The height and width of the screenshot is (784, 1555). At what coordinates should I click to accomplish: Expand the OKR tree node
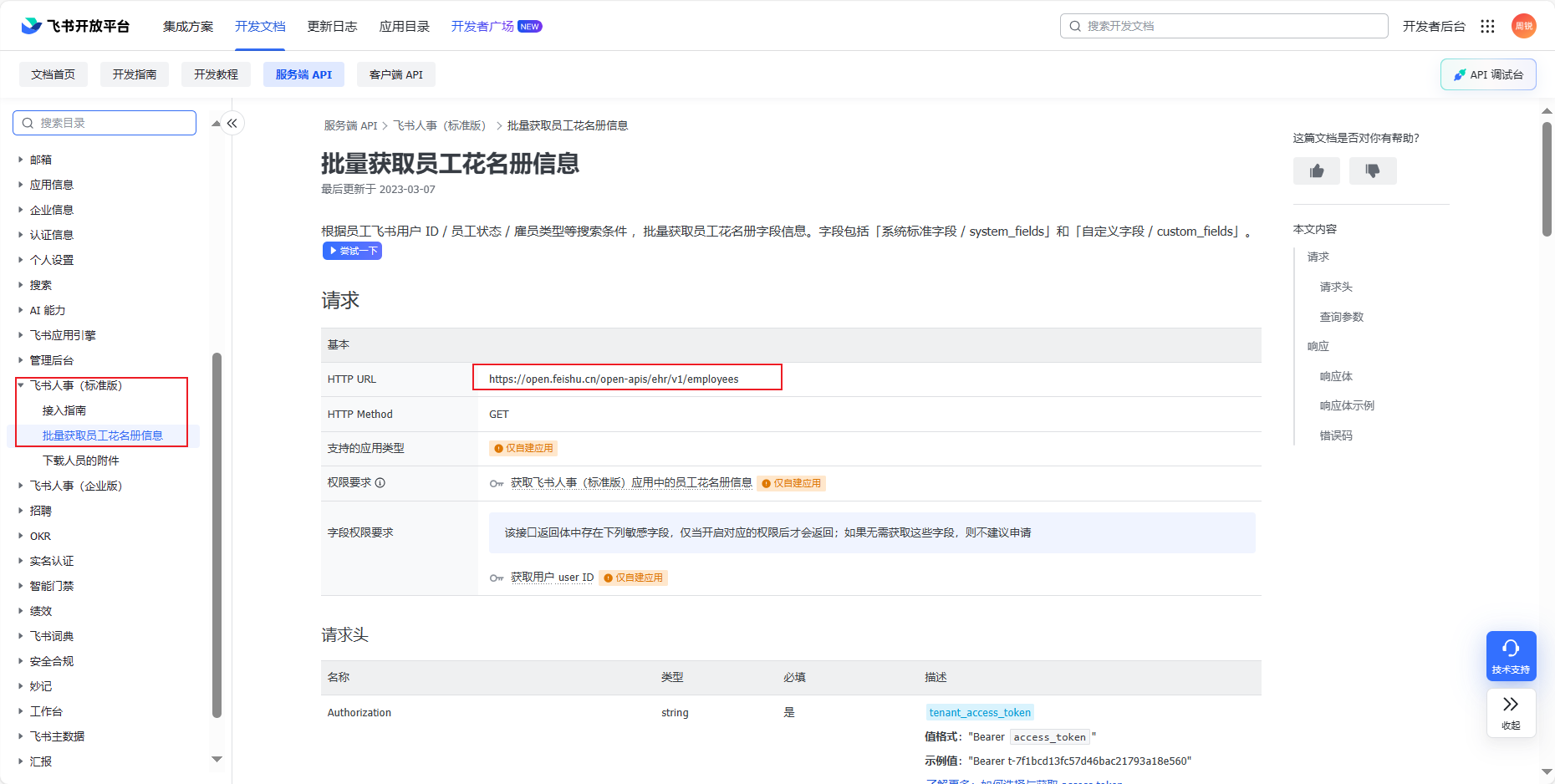(21, 536)
